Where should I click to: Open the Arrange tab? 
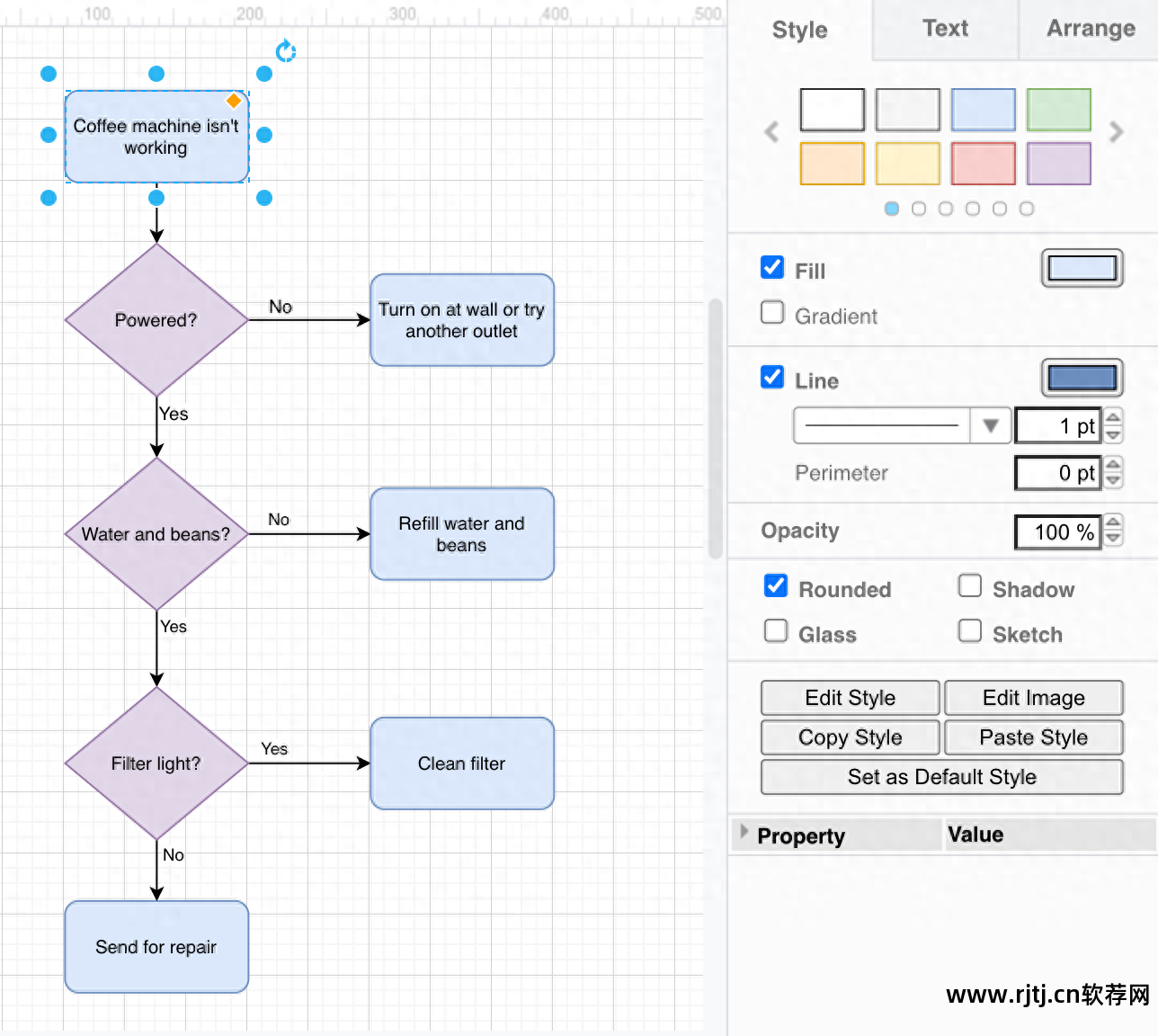pyautogui.click(x=1090, y=29)
